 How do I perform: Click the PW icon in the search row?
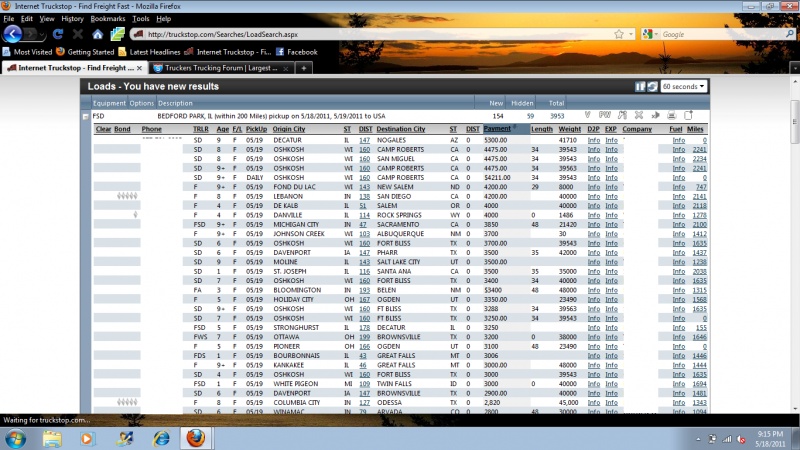click(605, 116)
